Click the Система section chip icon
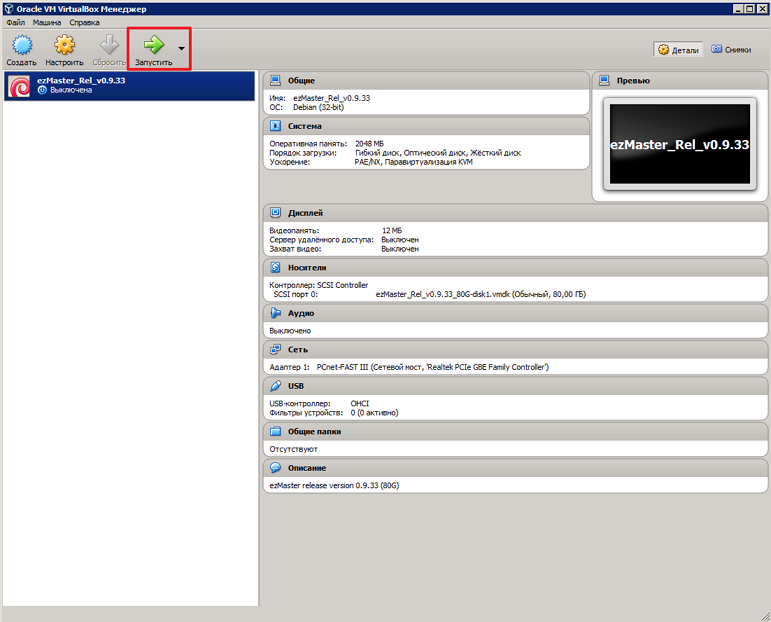Viewport: 771px width, 622px height. 275,126
